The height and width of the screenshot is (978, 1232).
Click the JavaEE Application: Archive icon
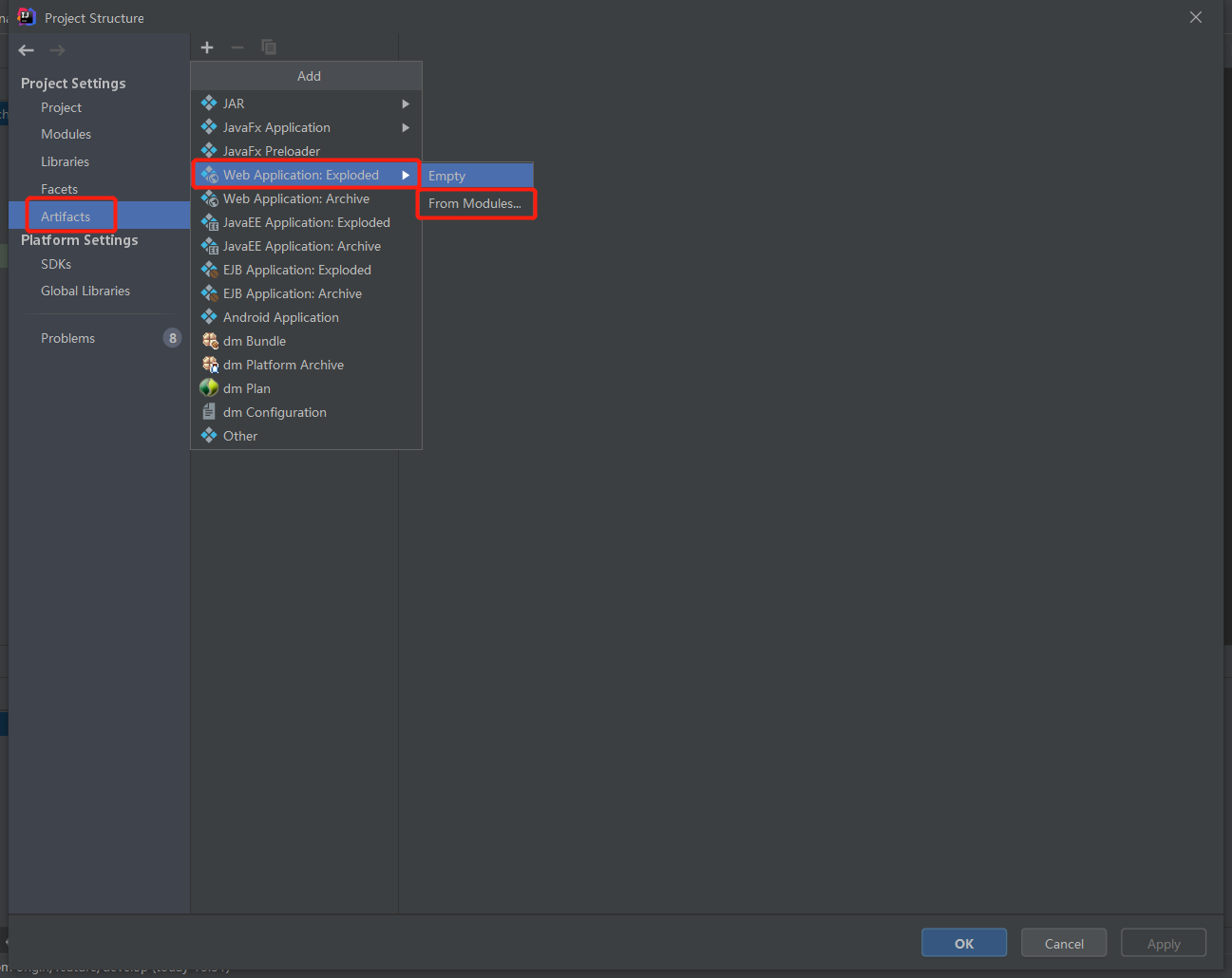tap(209, 246)
